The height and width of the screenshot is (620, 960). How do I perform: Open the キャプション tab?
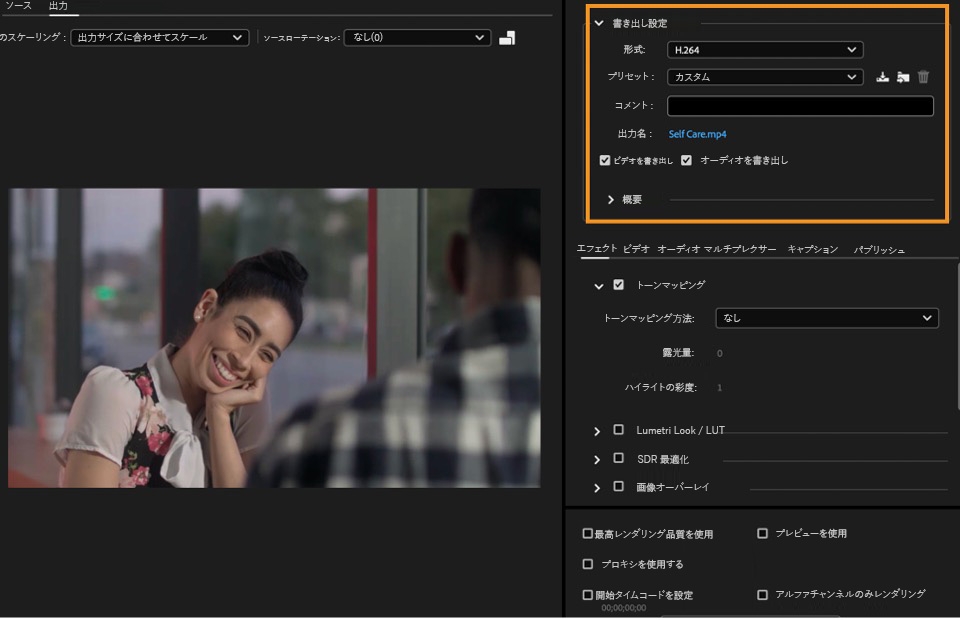(x=812, y=249)
